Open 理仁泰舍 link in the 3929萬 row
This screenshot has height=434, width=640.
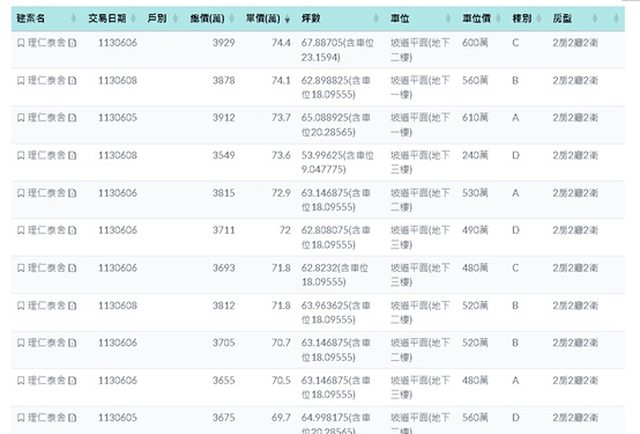point(46,43)
